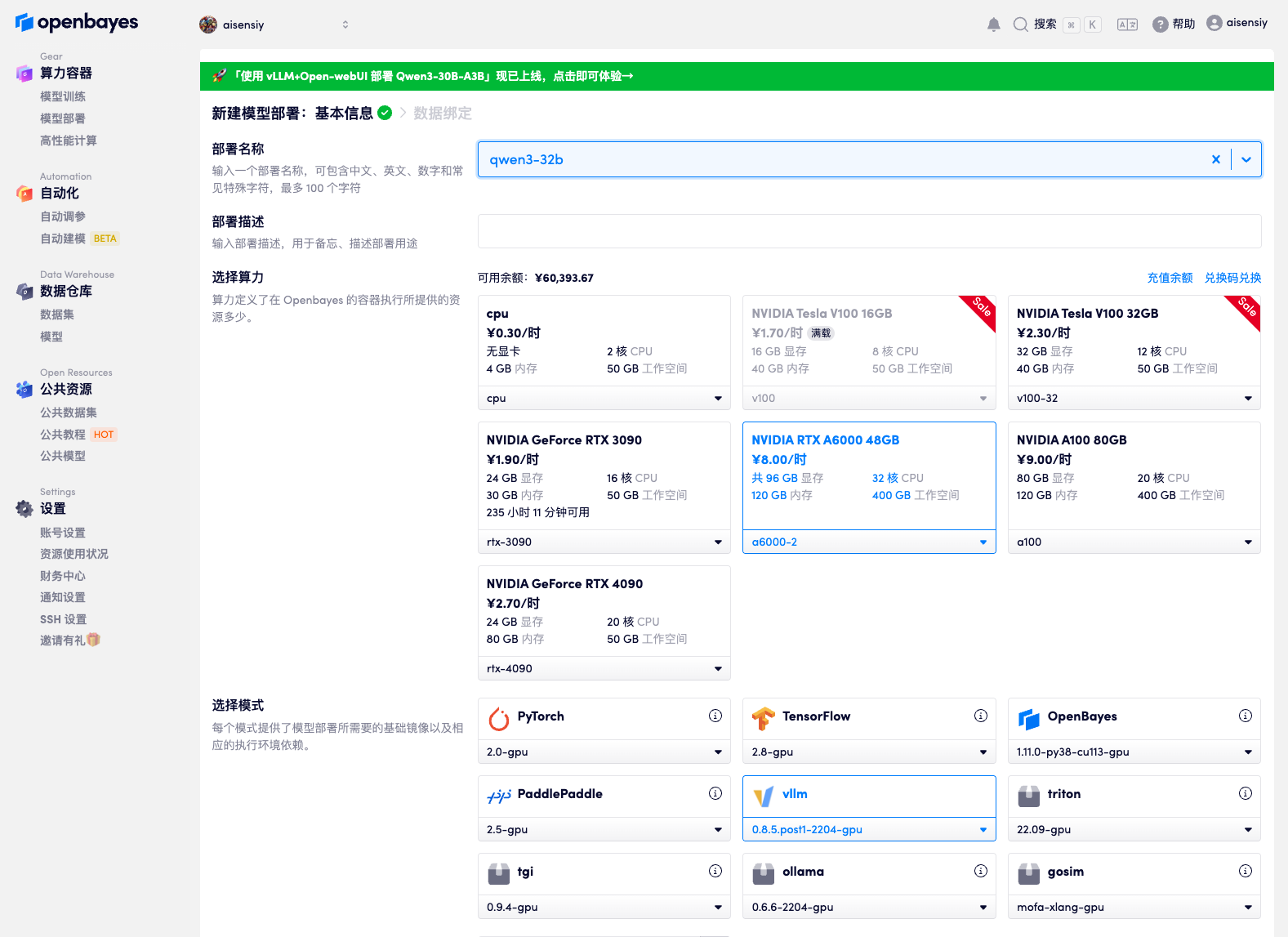This screenshot has width=1288, height=937.
Task: Open 模型部署 in the sidebar
Action: 63,118
